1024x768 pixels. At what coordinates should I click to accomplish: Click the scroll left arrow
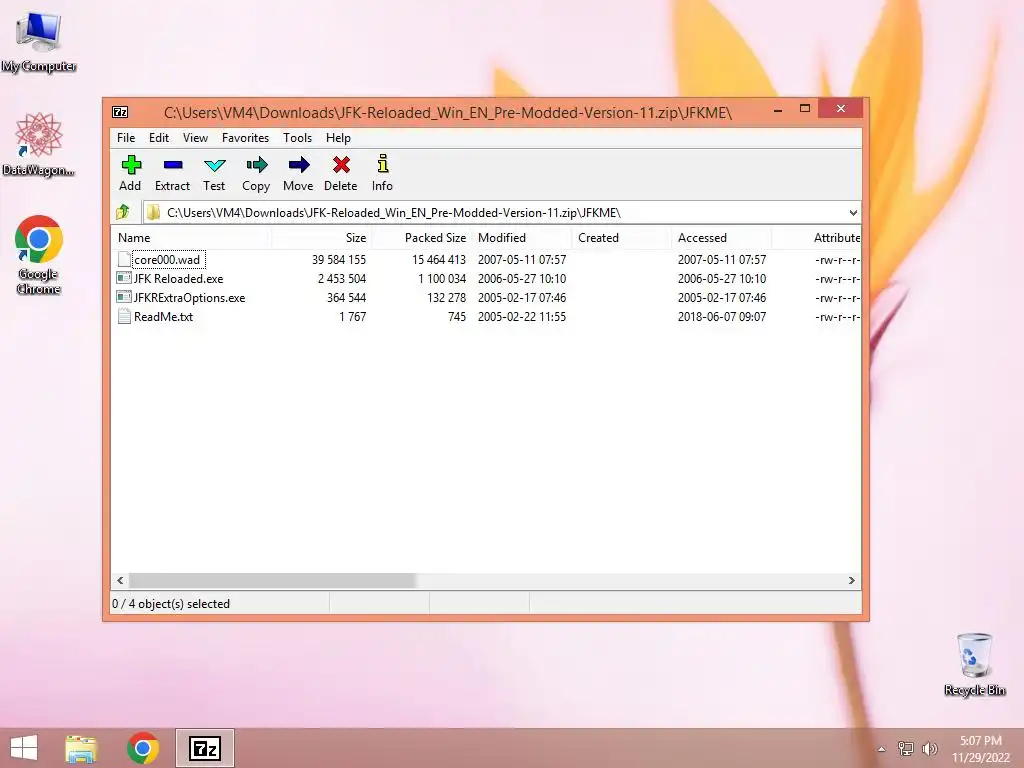click(x=120, y=580)
